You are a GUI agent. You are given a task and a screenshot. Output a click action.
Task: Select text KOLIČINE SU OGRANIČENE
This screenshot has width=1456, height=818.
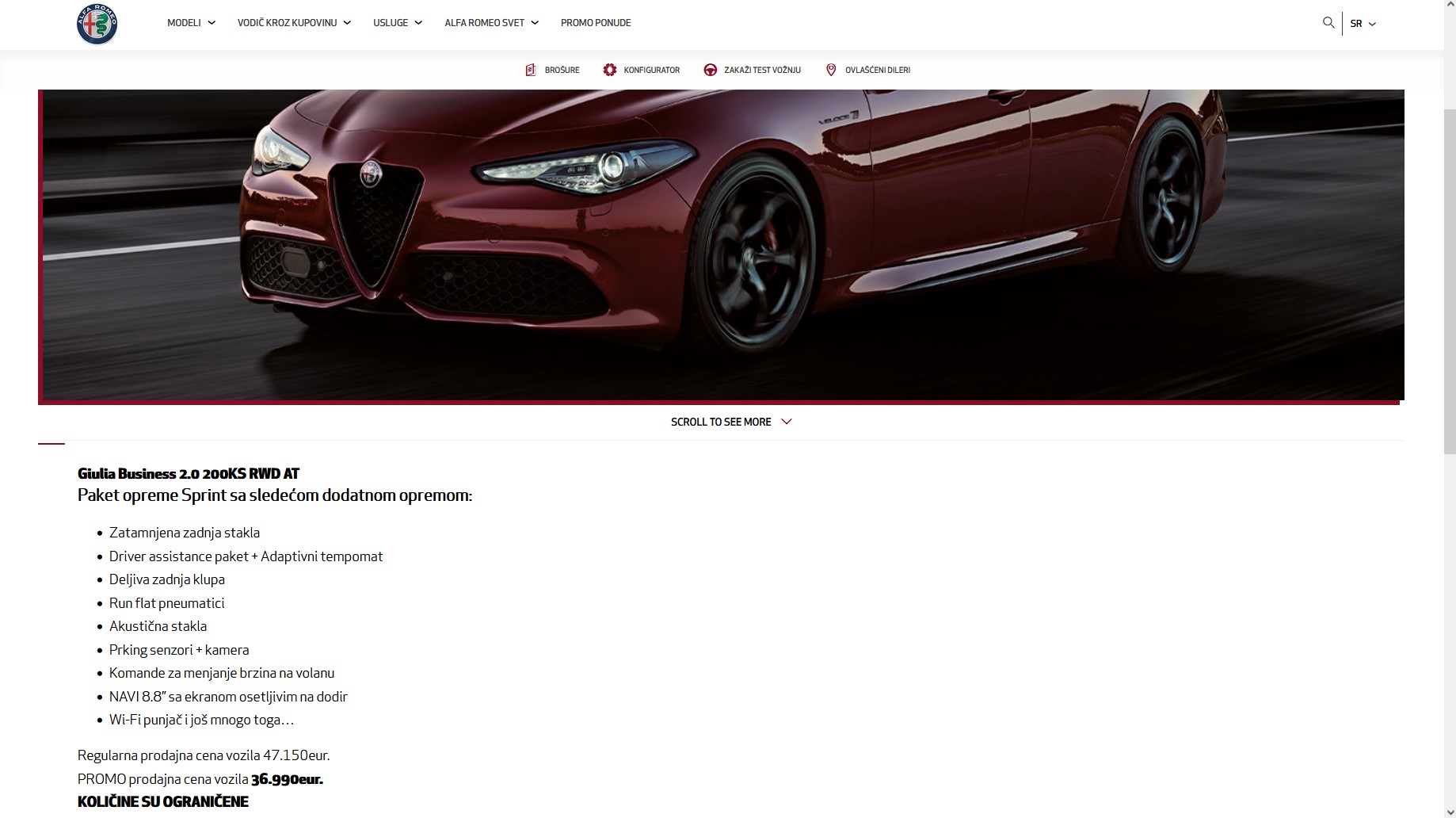pos(163,801)
